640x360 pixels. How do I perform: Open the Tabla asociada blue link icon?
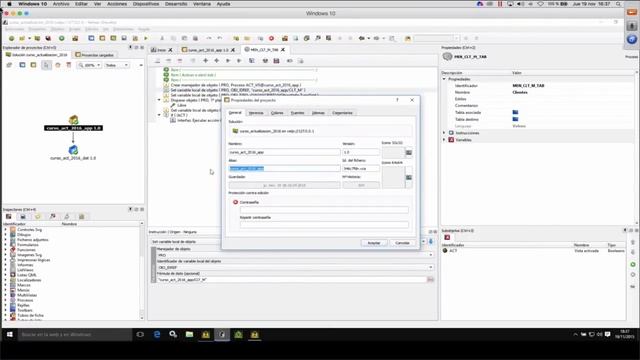click(516, 112)
